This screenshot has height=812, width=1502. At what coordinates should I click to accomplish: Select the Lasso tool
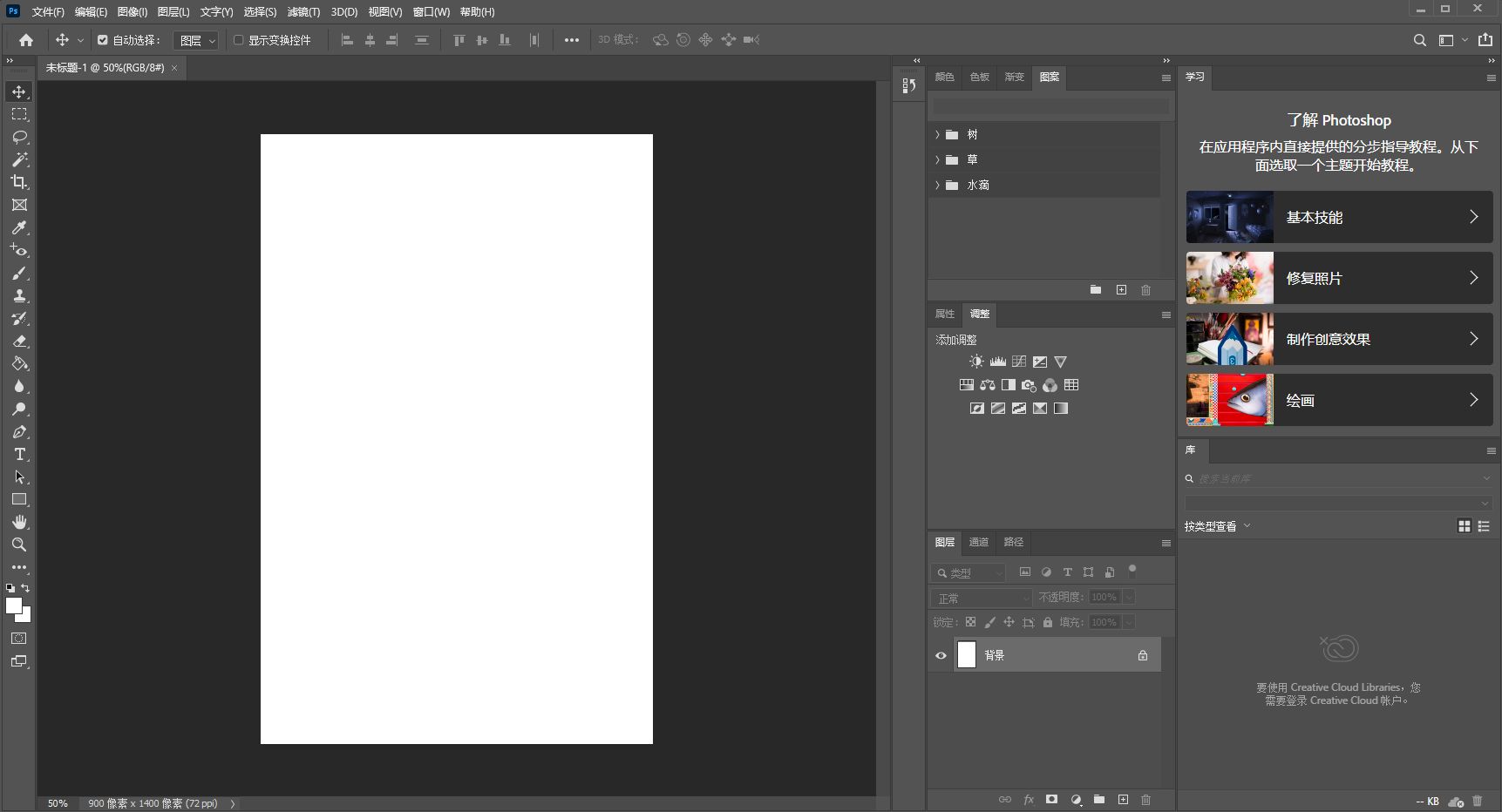(x=19, y=137)
